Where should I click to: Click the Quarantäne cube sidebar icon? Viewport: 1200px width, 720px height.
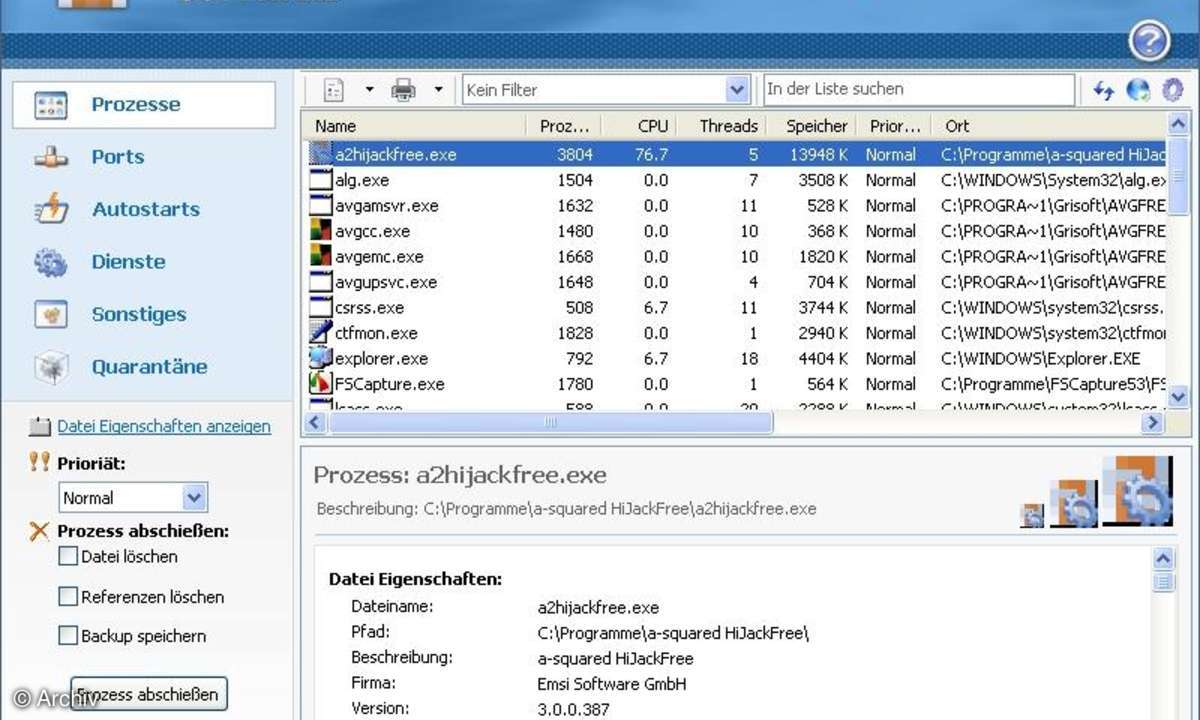50,367
